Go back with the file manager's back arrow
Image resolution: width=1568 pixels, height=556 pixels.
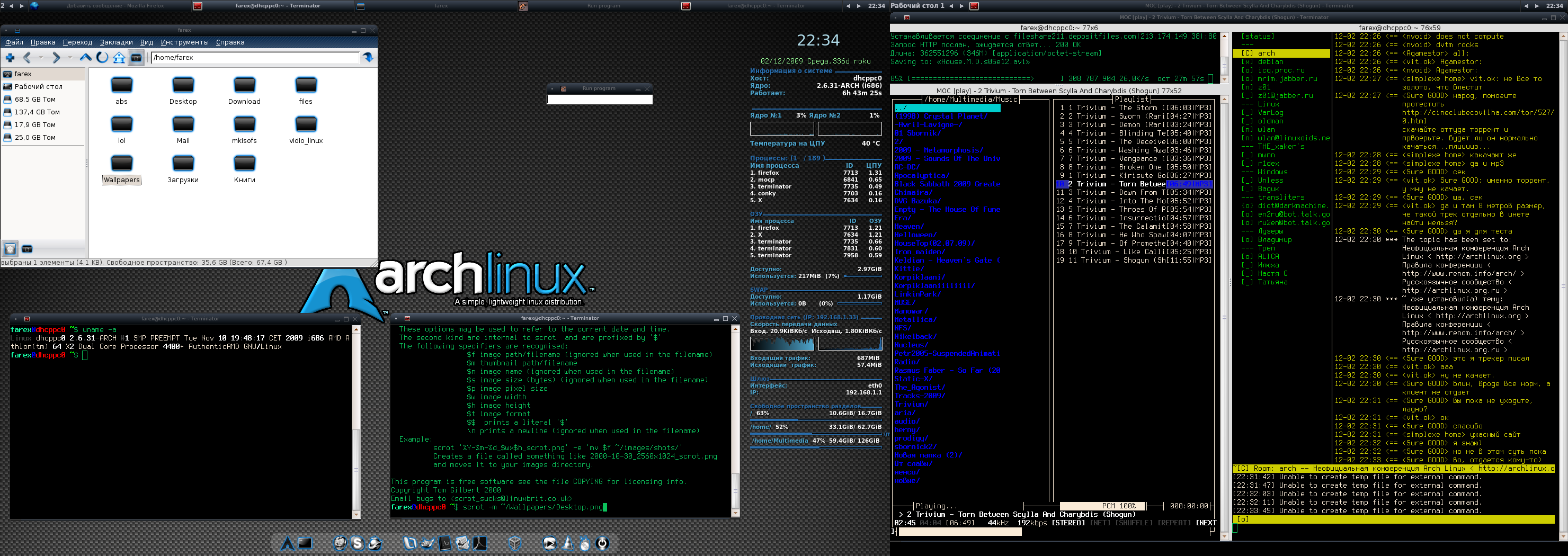[x=27, y=57]
